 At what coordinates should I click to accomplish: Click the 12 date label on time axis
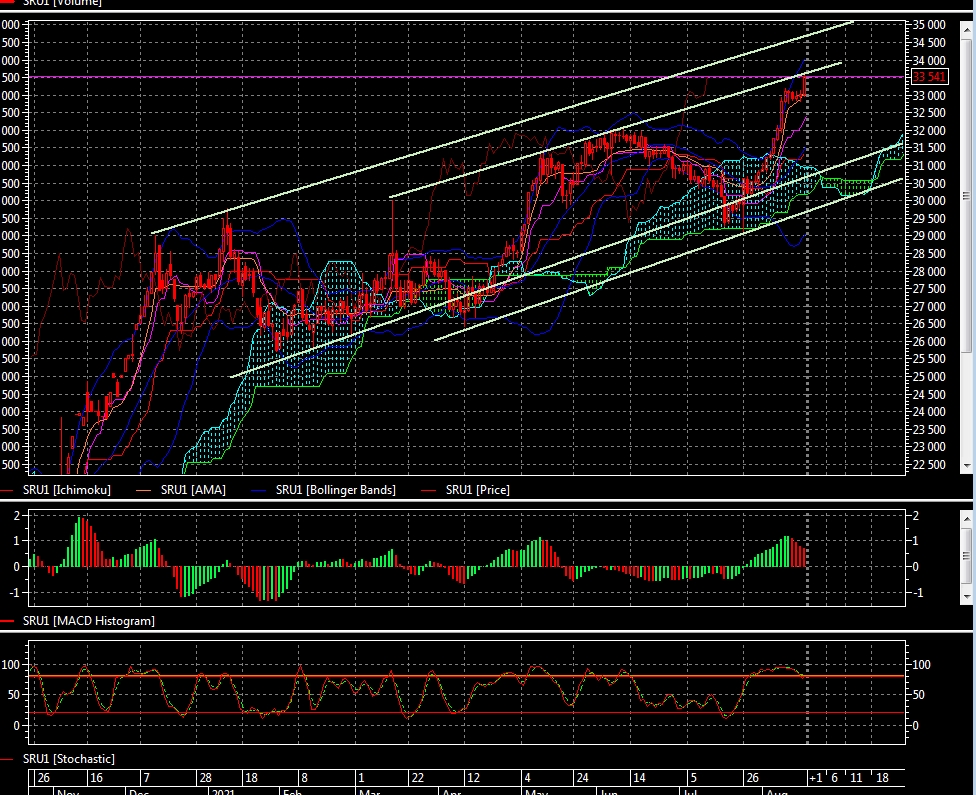coord(474,778)
